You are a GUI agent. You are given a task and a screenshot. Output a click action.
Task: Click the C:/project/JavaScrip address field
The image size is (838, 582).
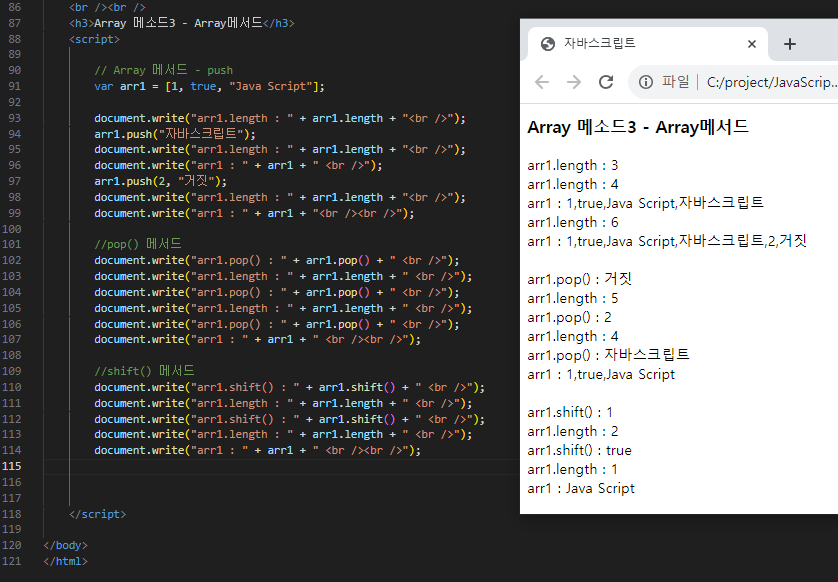pyautogui.click(x=772, y=82)
